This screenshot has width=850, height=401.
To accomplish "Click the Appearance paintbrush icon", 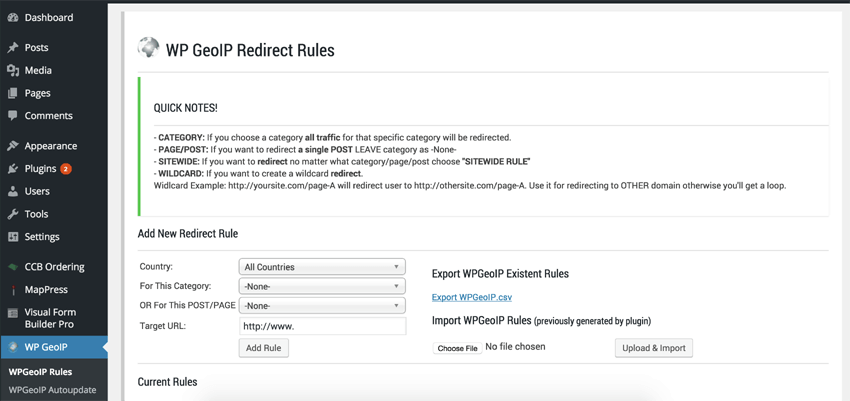I will tap(12, 146).
